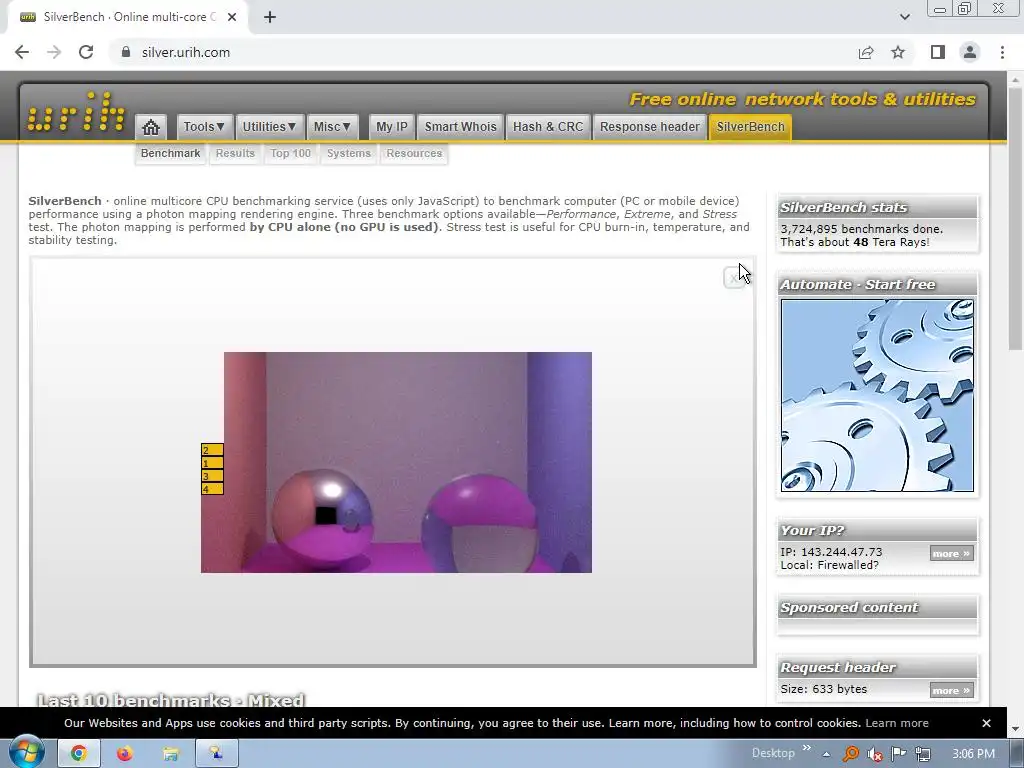Click the address bar URL field
The height and width of the screenshot is (768, 1024).
[x=483, y=52]
